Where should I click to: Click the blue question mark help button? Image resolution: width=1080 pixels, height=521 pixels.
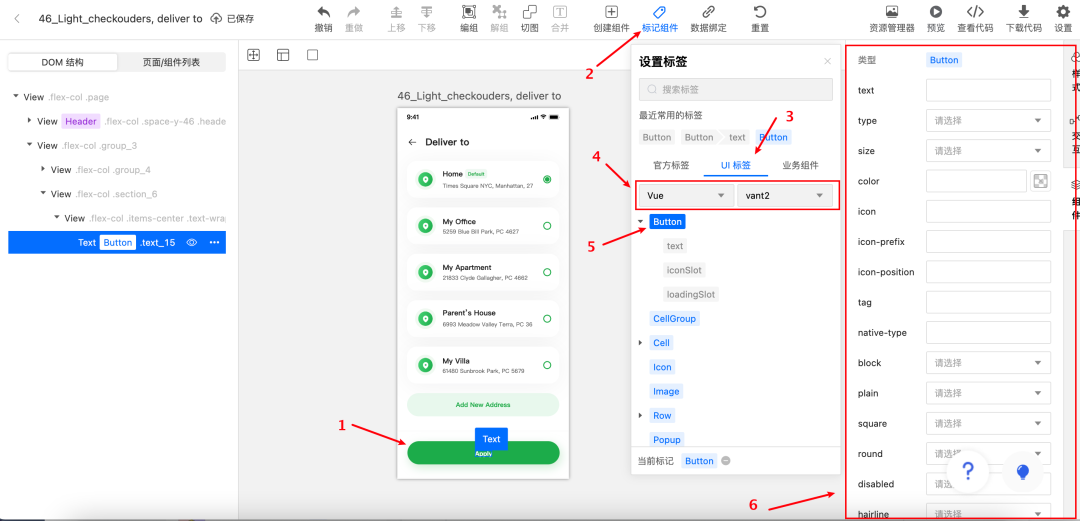[968, 471]
